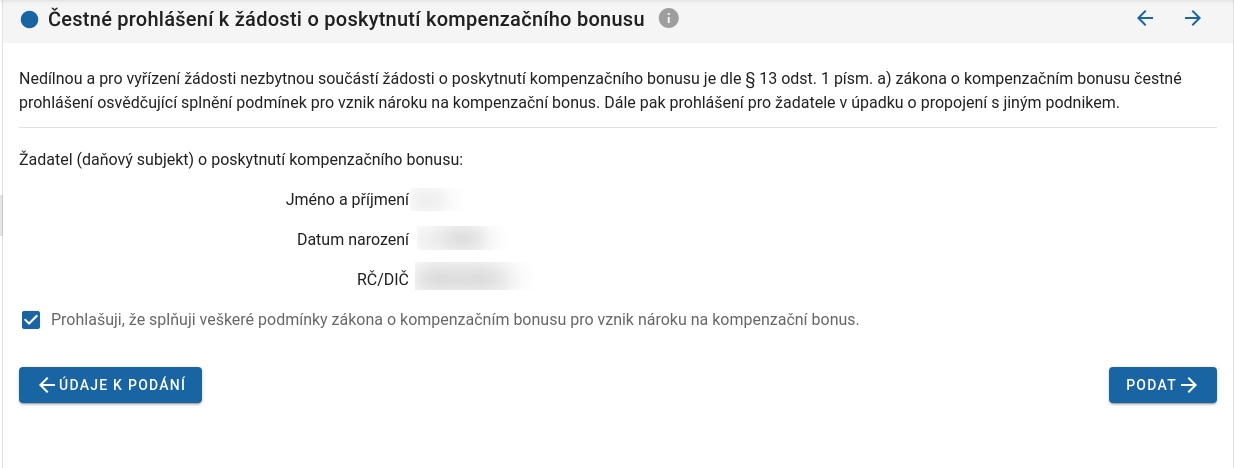
Task: Click the blurred RČ/DIČ value
Action: pyautogui.click(x=470, y=278)
